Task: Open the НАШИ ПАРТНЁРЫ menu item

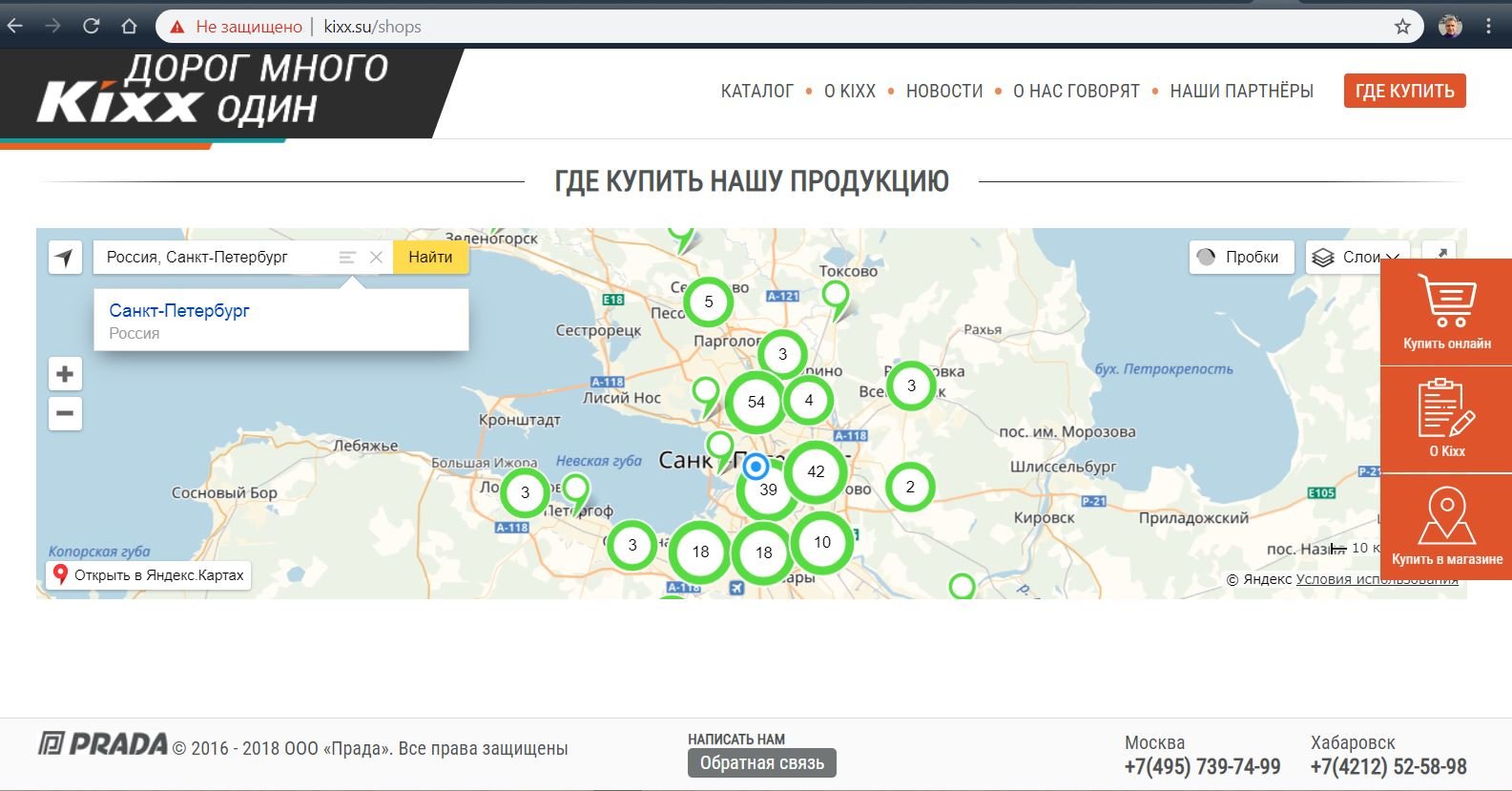Action: (x=1241, y=91)
